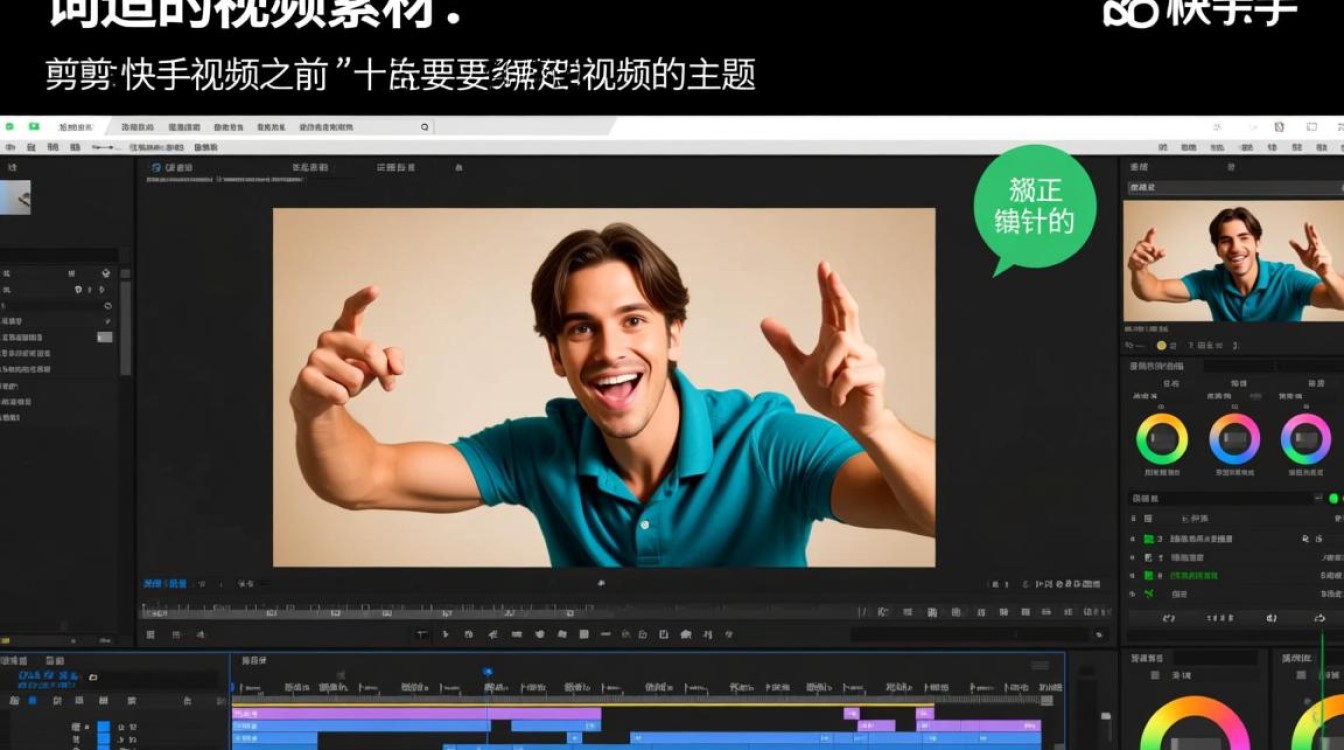Click the magnifier search icon in top tab bar

[x=425, y=127]
